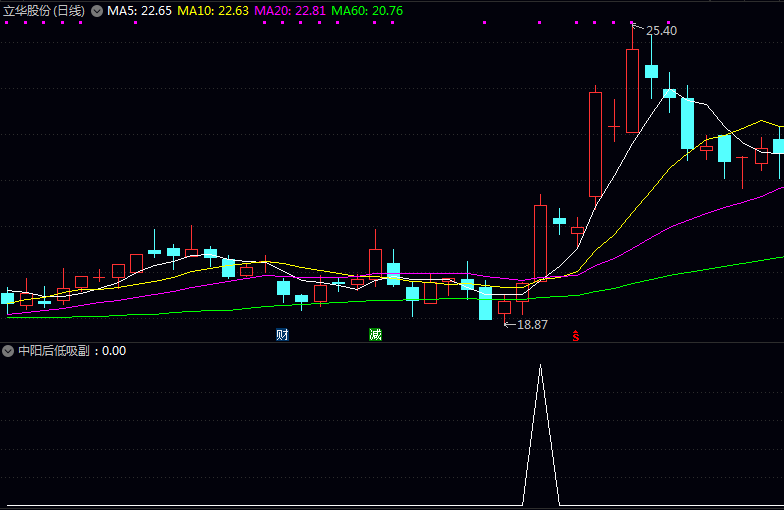
Task: Click the 财 financial report marker
Action: coord(283,334)
